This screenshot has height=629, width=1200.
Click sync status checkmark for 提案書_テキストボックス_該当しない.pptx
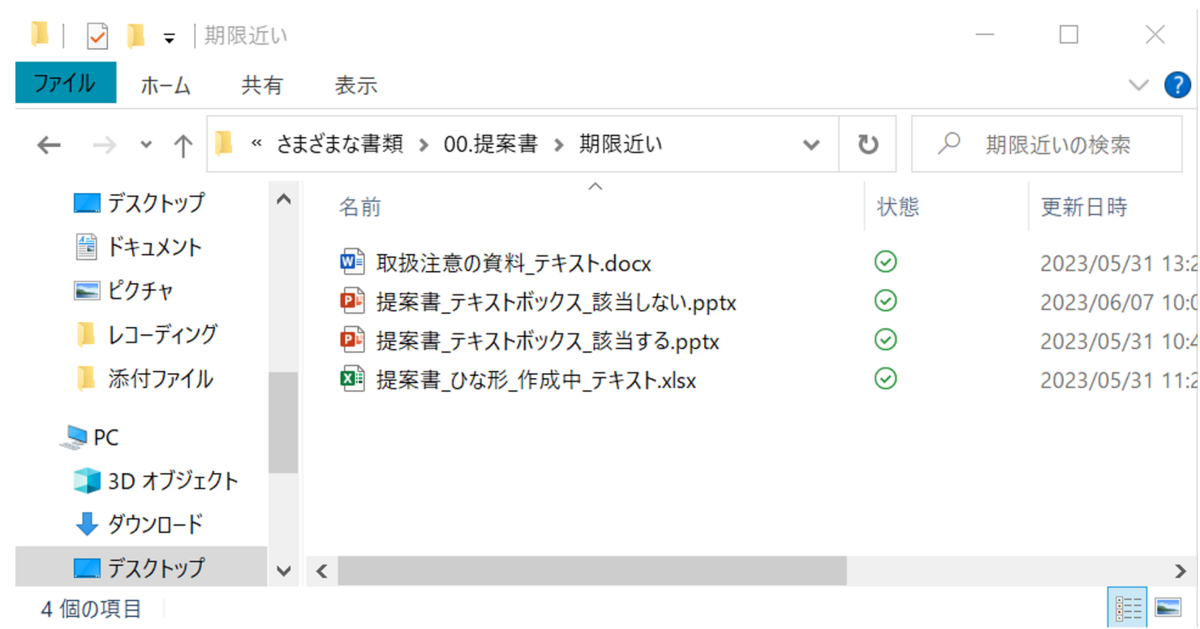point(885,301)
